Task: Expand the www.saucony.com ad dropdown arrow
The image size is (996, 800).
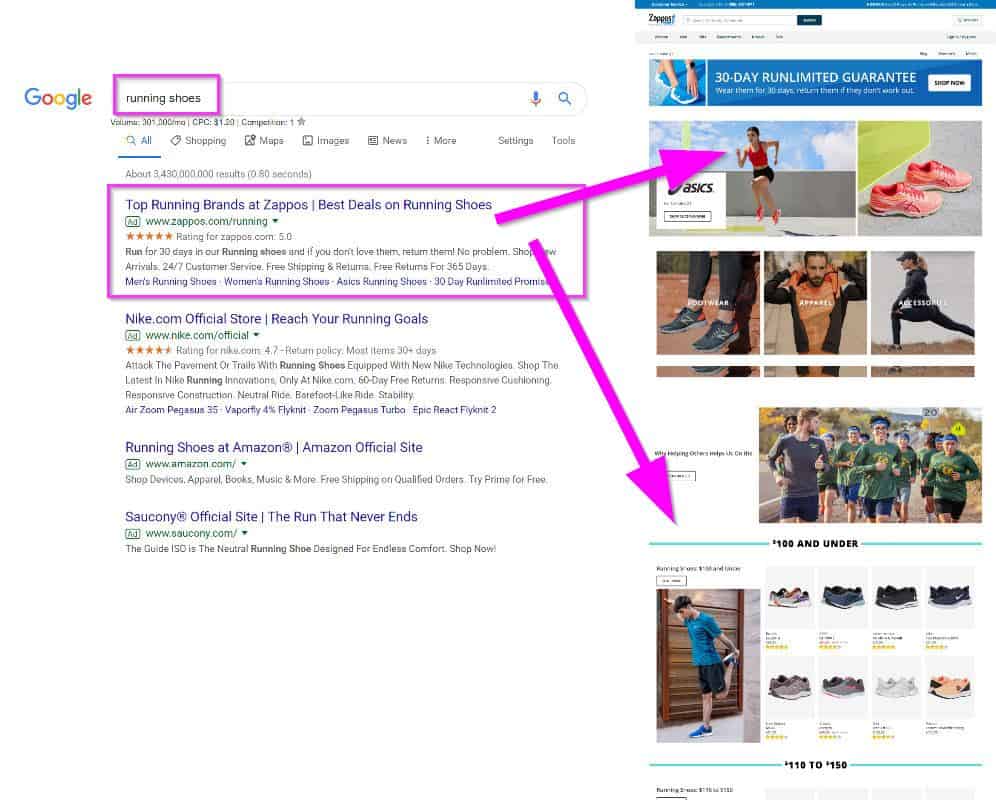Action: click(245, 533)
